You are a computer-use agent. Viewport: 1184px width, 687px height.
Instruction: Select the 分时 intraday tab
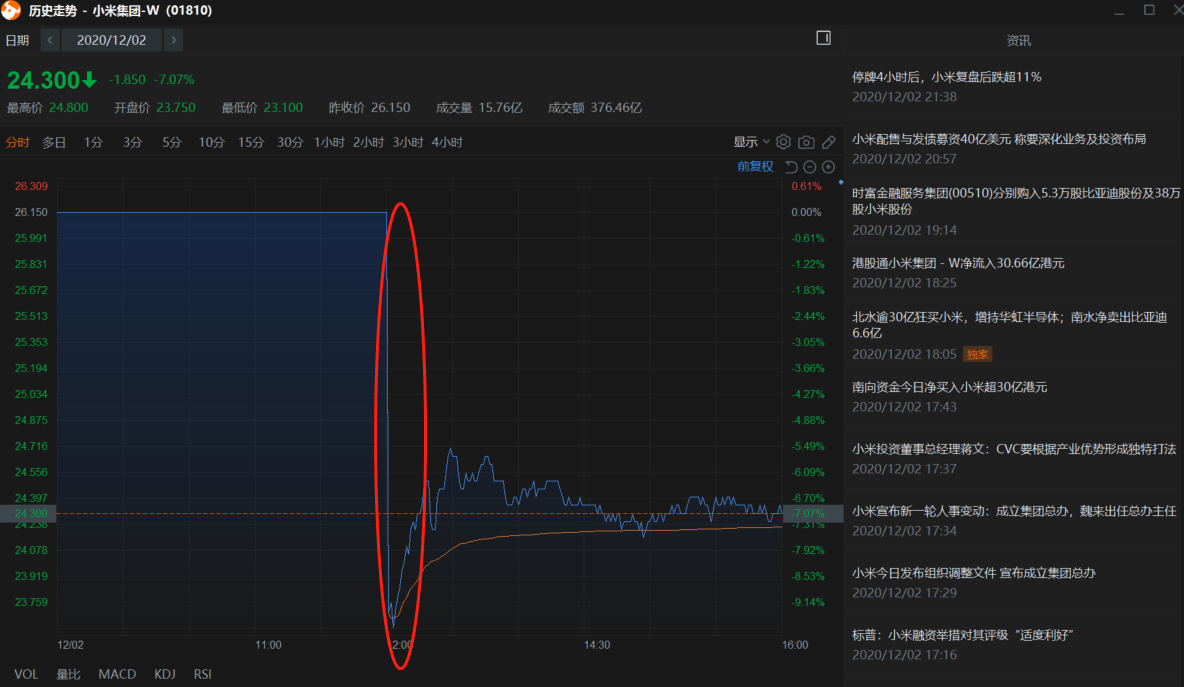[x=17, y=142]
